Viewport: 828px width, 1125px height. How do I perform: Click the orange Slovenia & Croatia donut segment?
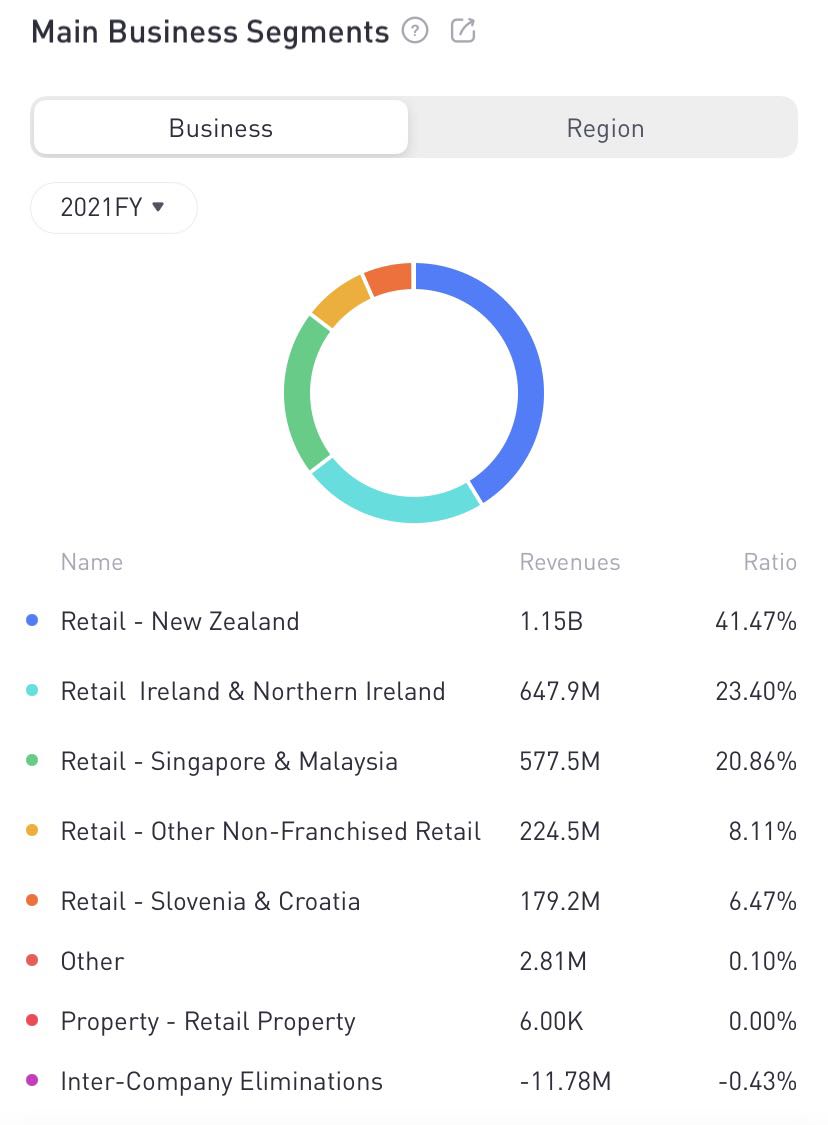388,278
